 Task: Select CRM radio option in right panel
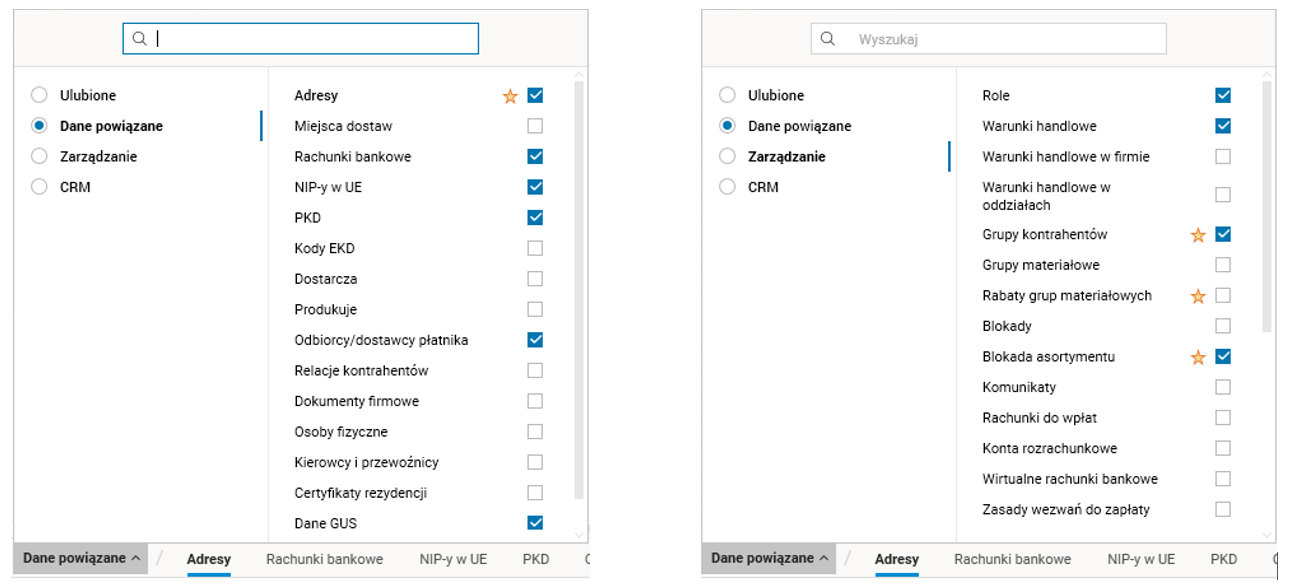(727, 187)
